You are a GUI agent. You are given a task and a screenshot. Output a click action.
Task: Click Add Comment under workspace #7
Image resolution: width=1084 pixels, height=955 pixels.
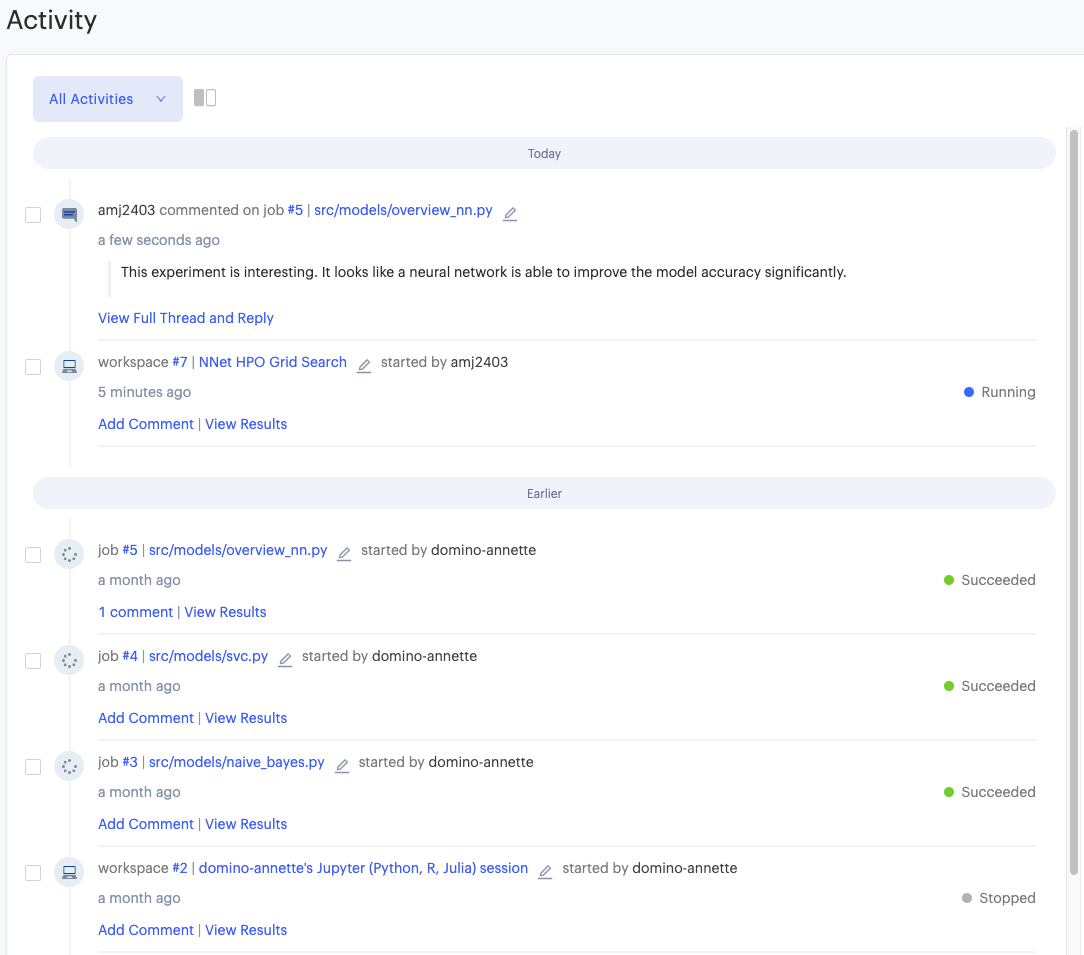145,423
